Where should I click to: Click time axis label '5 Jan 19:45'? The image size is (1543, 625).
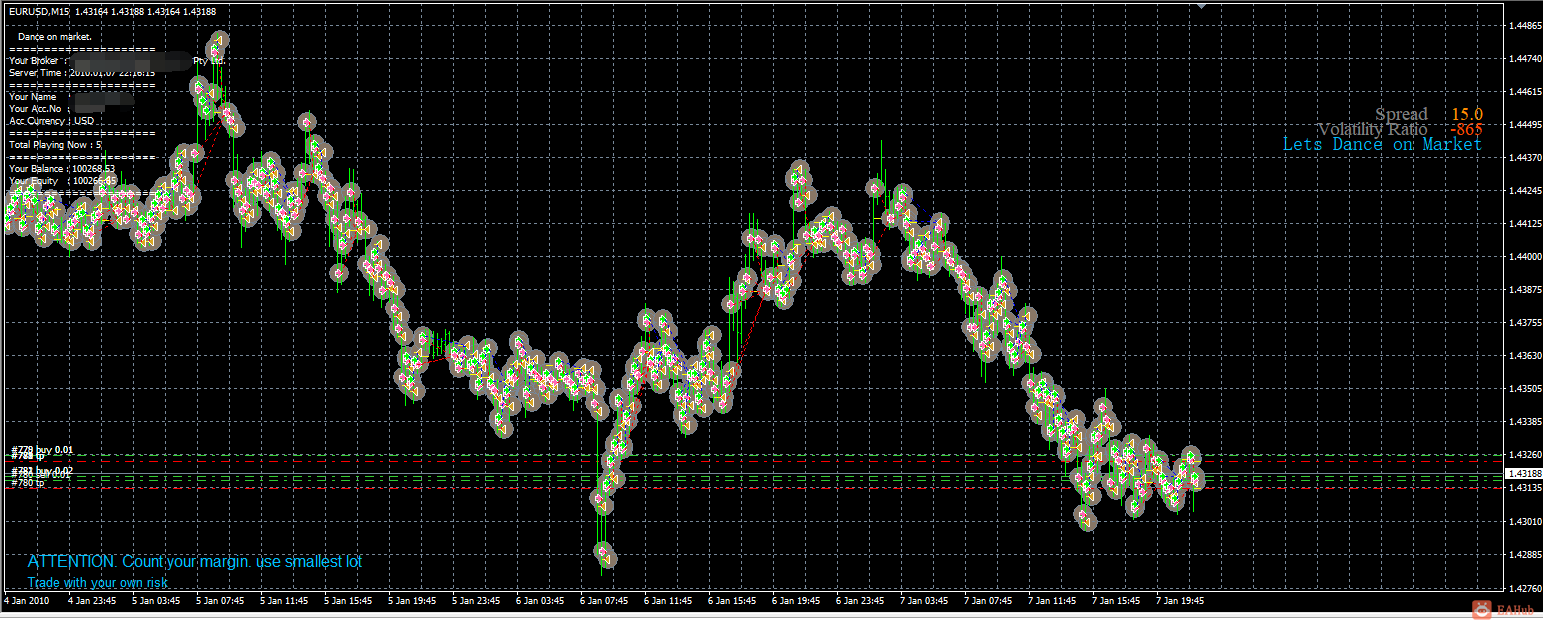pyautogui.click(x=412, y=602)
